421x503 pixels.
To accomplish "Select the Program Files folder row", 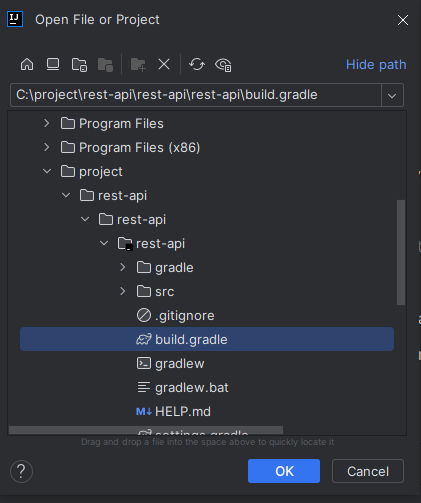I will point(207,124).
